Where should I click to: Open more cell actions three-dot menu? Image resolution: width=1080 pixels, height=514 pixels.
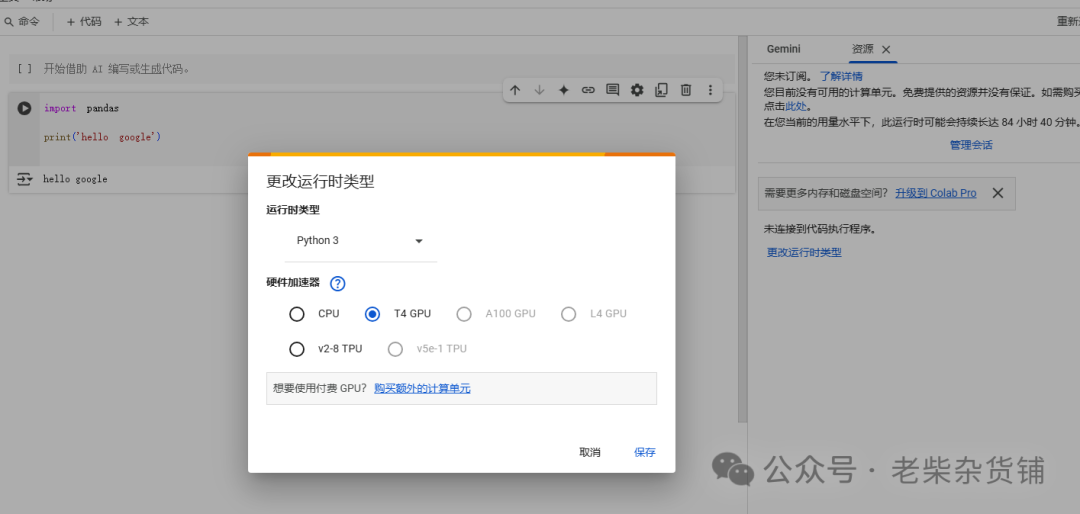point(710,90)
